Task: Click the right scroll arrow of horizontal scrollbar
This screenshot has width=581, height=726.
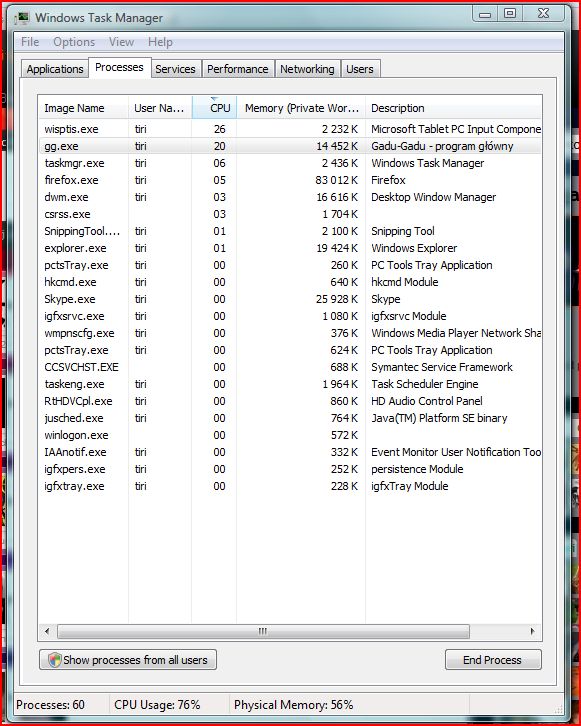Action: point(532,631)
